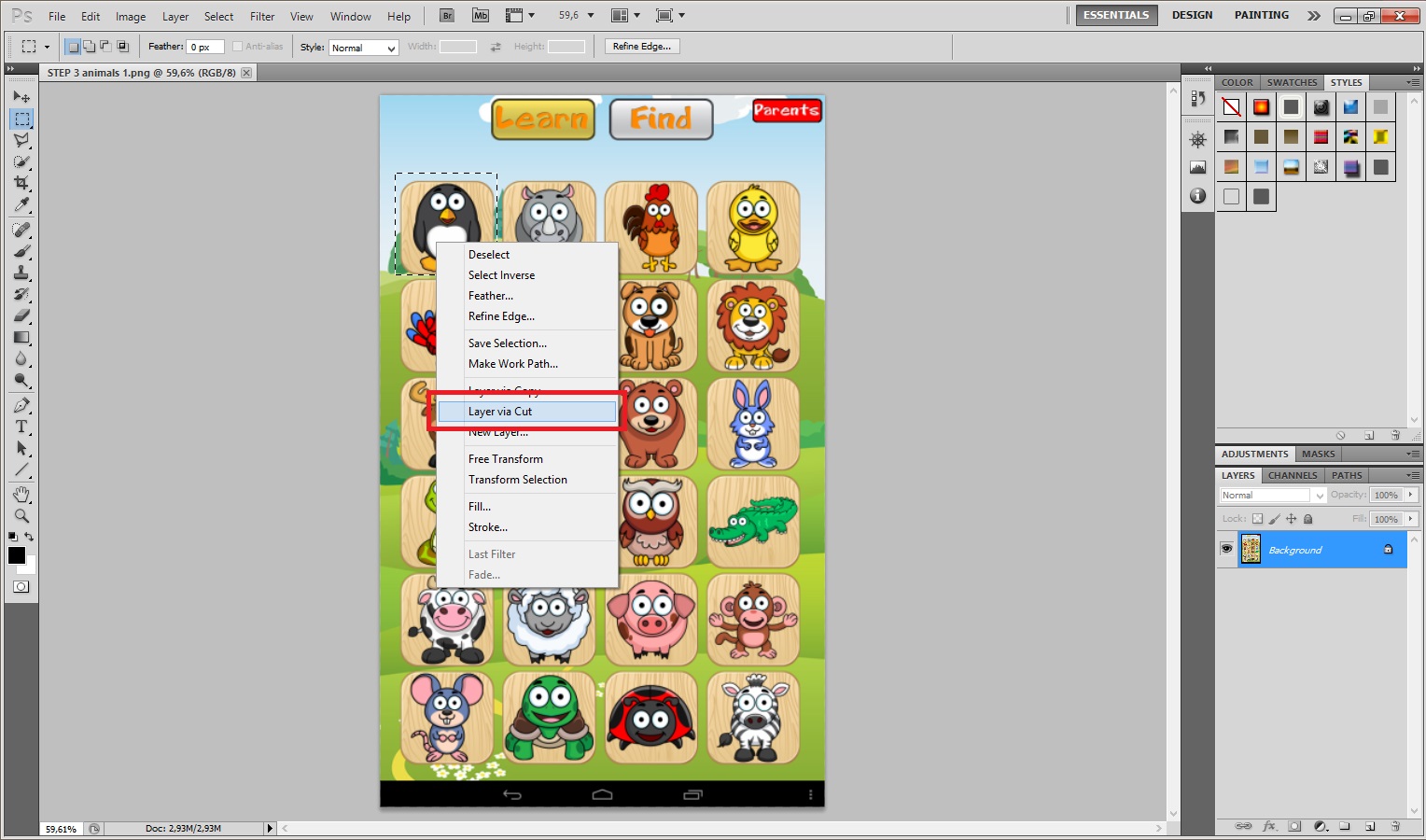Open the layer Fill slider arrow
The height and width of the screenshot is (840, 1426).
1411,519
